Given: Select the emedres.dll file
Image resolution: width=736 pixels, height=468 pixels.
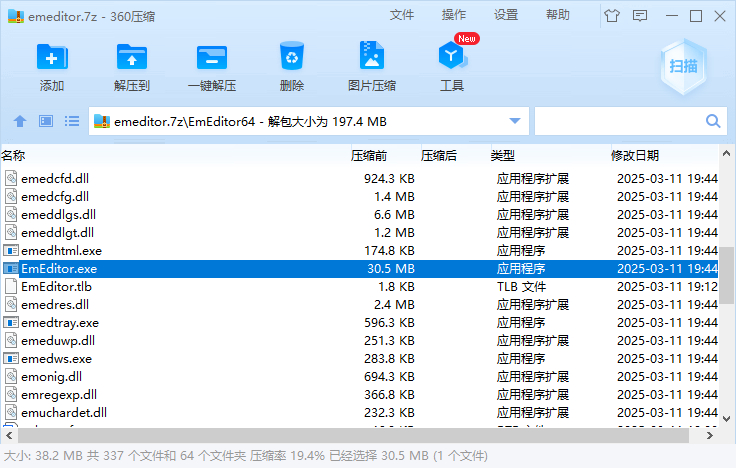Looking at the screenshot, I should coord(55,305).
